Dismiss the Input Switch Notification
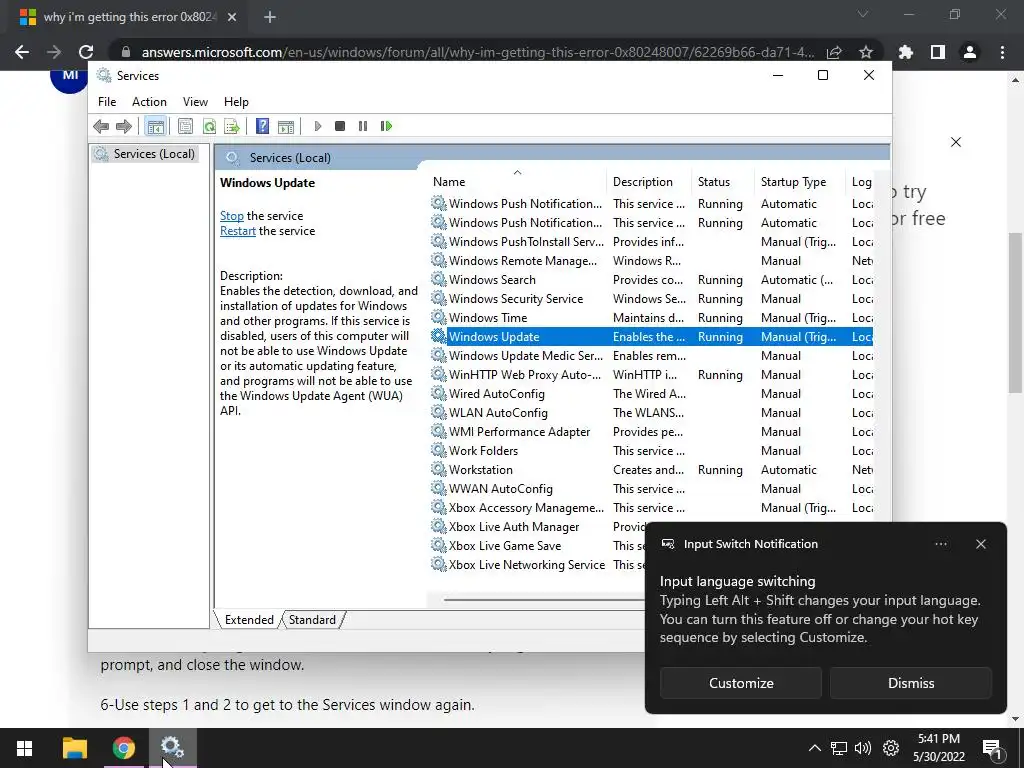This screenshot has height=768, width=1024. tap(910, 683)
